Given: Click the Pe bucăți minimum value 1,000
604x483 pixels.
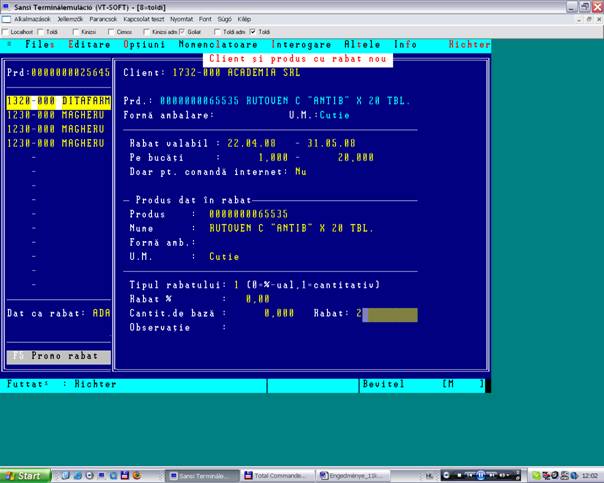Looking at the screenshot, I should (273, 158).
